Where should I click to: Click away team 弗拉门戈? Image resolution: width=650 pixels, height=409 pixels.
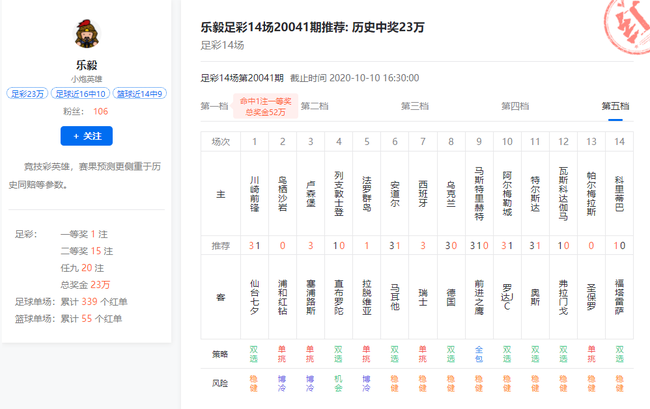563,297
